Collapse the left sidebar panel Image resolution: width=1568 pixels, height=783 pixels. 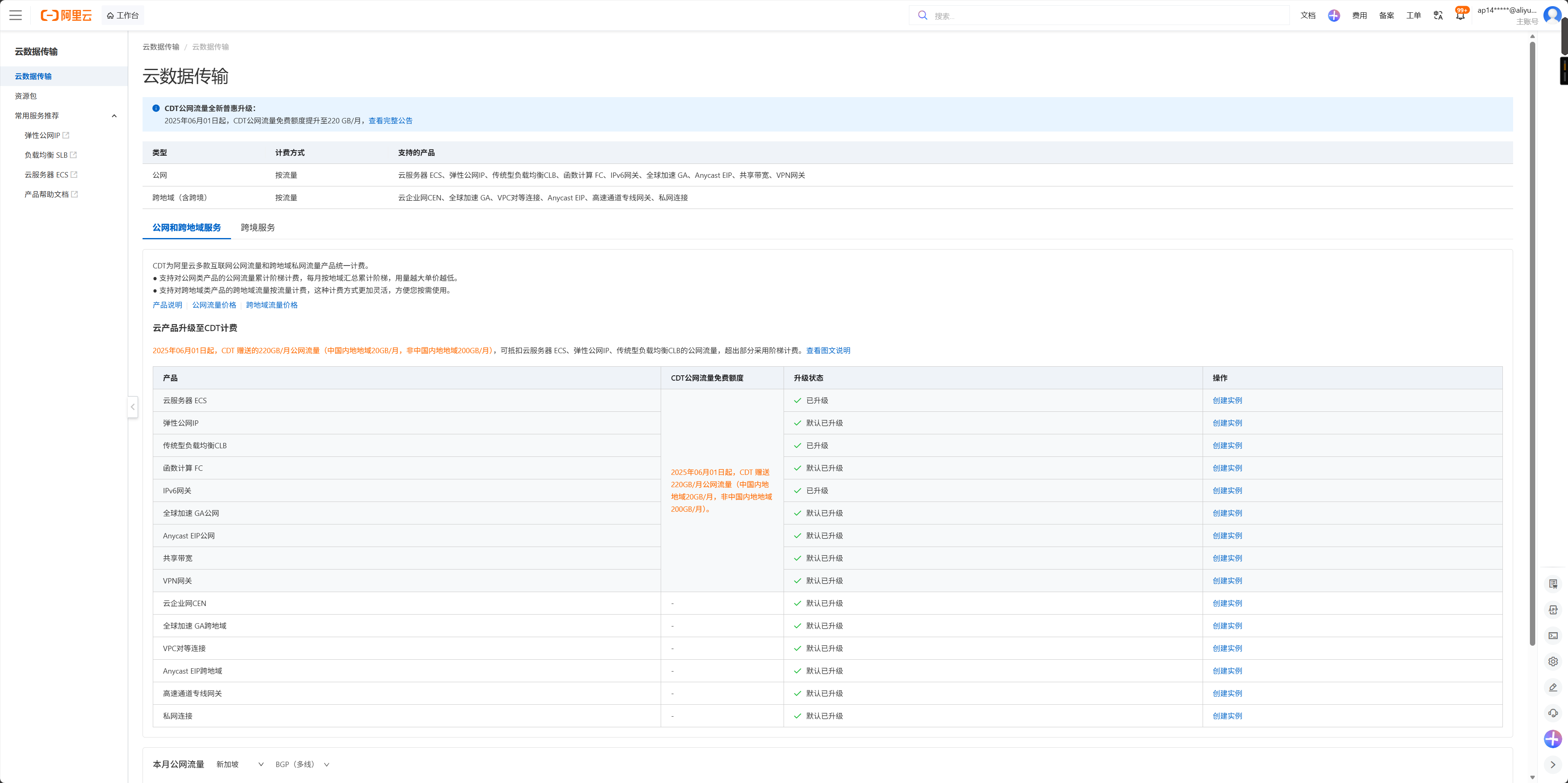(133, 407)
